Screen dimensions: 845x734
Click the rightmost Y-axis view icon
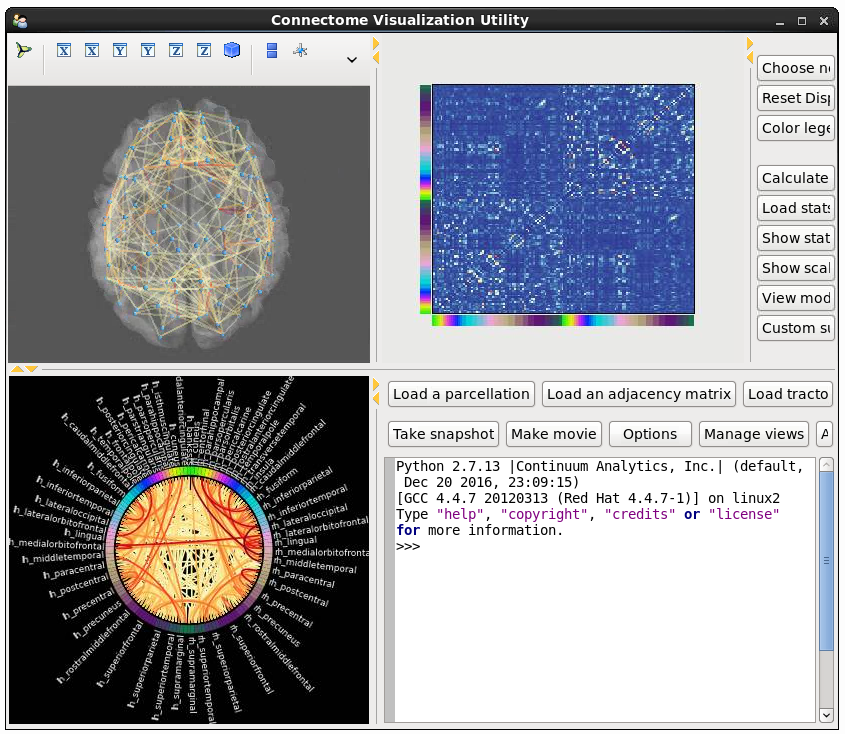148,51
